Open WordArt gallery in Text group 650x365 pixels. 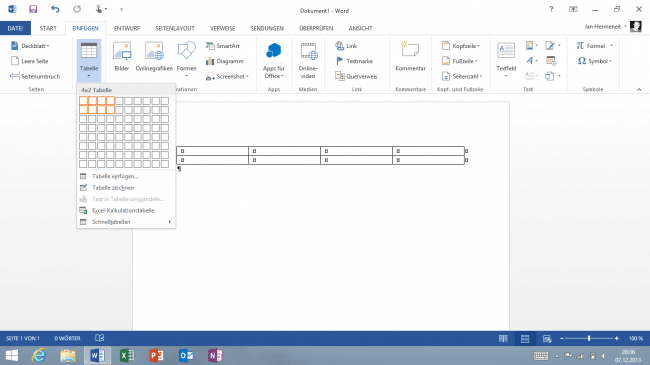(x=531, y=61)
